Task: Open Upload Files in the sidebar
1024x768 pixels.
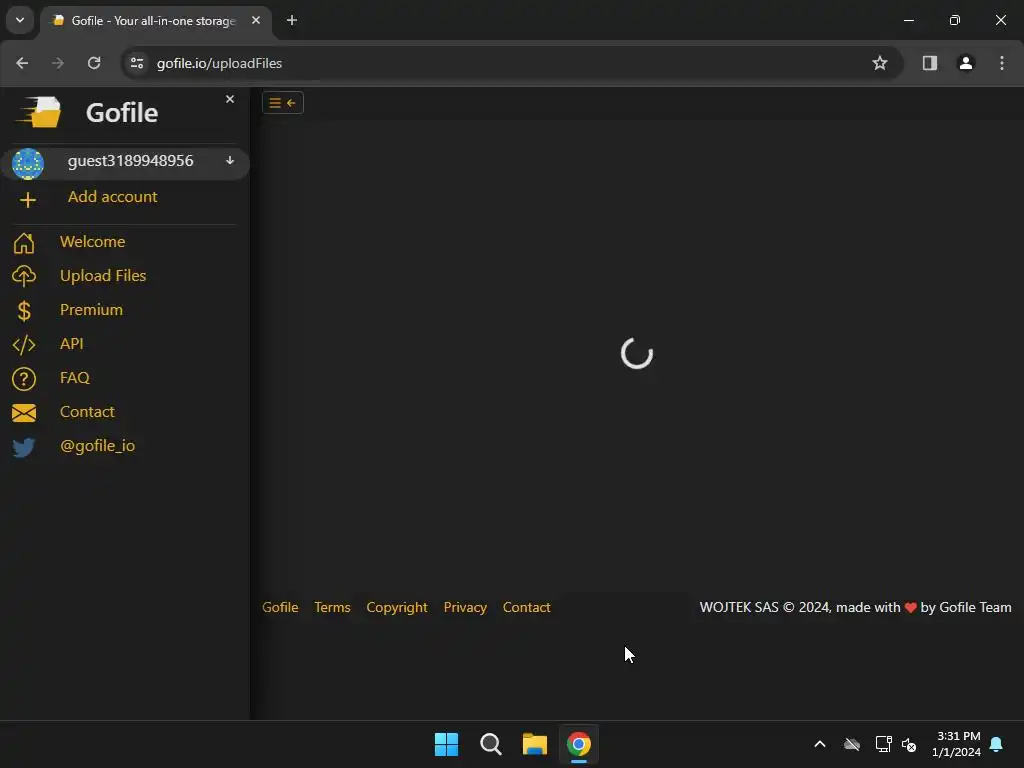Action: (103, 276)
